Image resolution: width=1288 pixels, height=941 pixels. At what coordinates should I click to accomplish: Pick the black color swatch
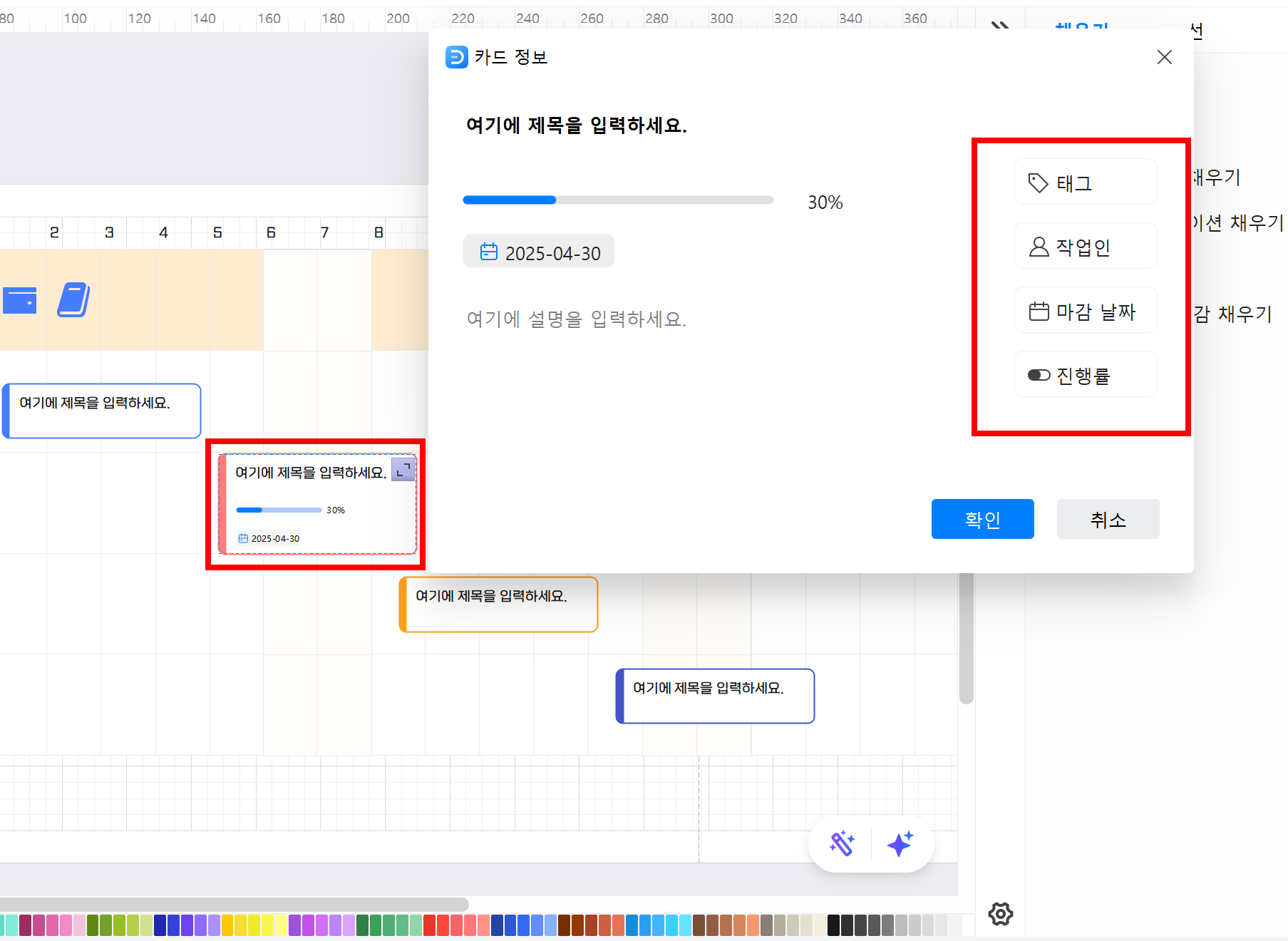click(x=833, y=925)
